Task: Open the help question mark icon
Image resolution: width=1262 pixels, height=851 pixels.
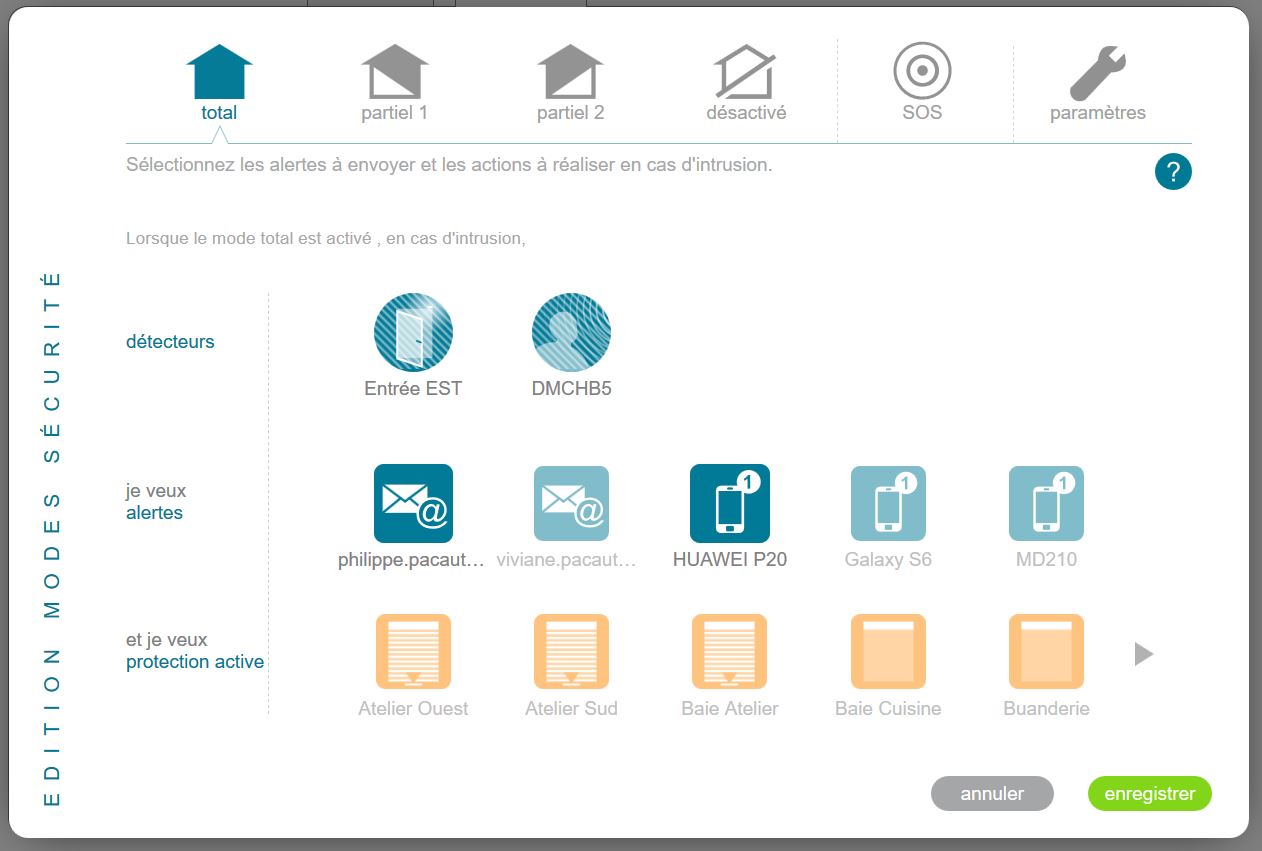Action: (x=1173, y=172)
